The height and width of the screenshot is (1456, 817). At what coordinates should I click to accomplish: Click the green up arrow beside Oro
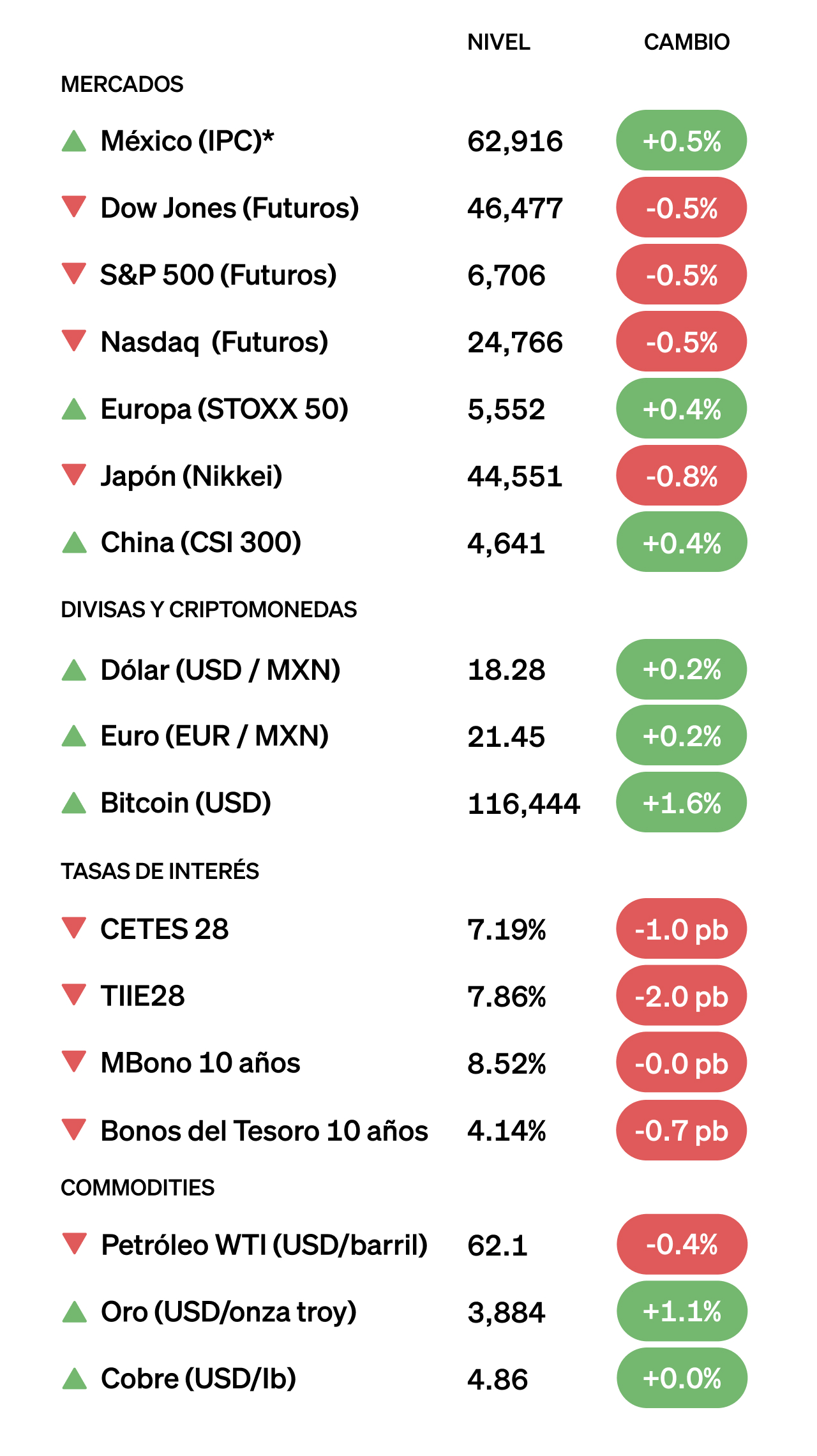coord(75,1312)
